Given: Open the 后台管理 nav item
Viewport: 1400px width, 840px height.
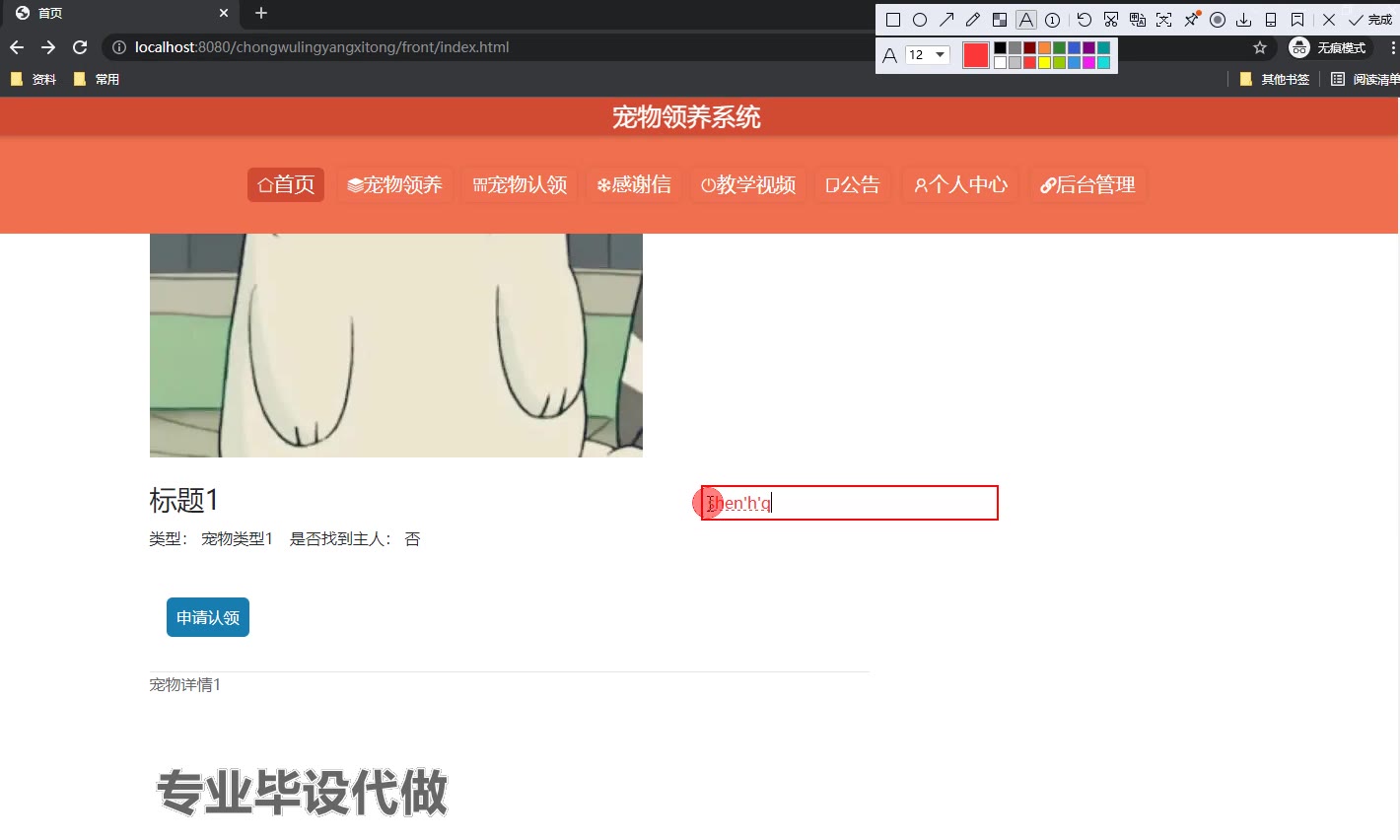Looking at the screenshot, I should pos(1087,184).
